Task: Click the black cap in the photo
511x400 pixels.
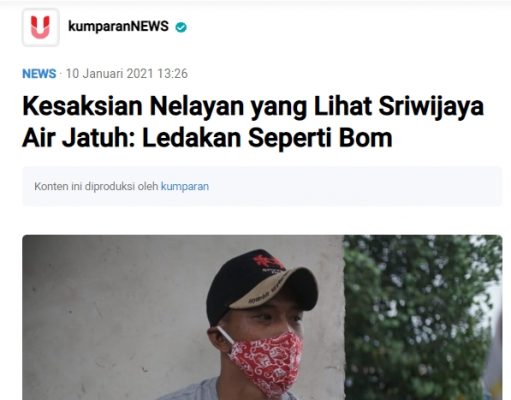Action: [x=262, y=285]
